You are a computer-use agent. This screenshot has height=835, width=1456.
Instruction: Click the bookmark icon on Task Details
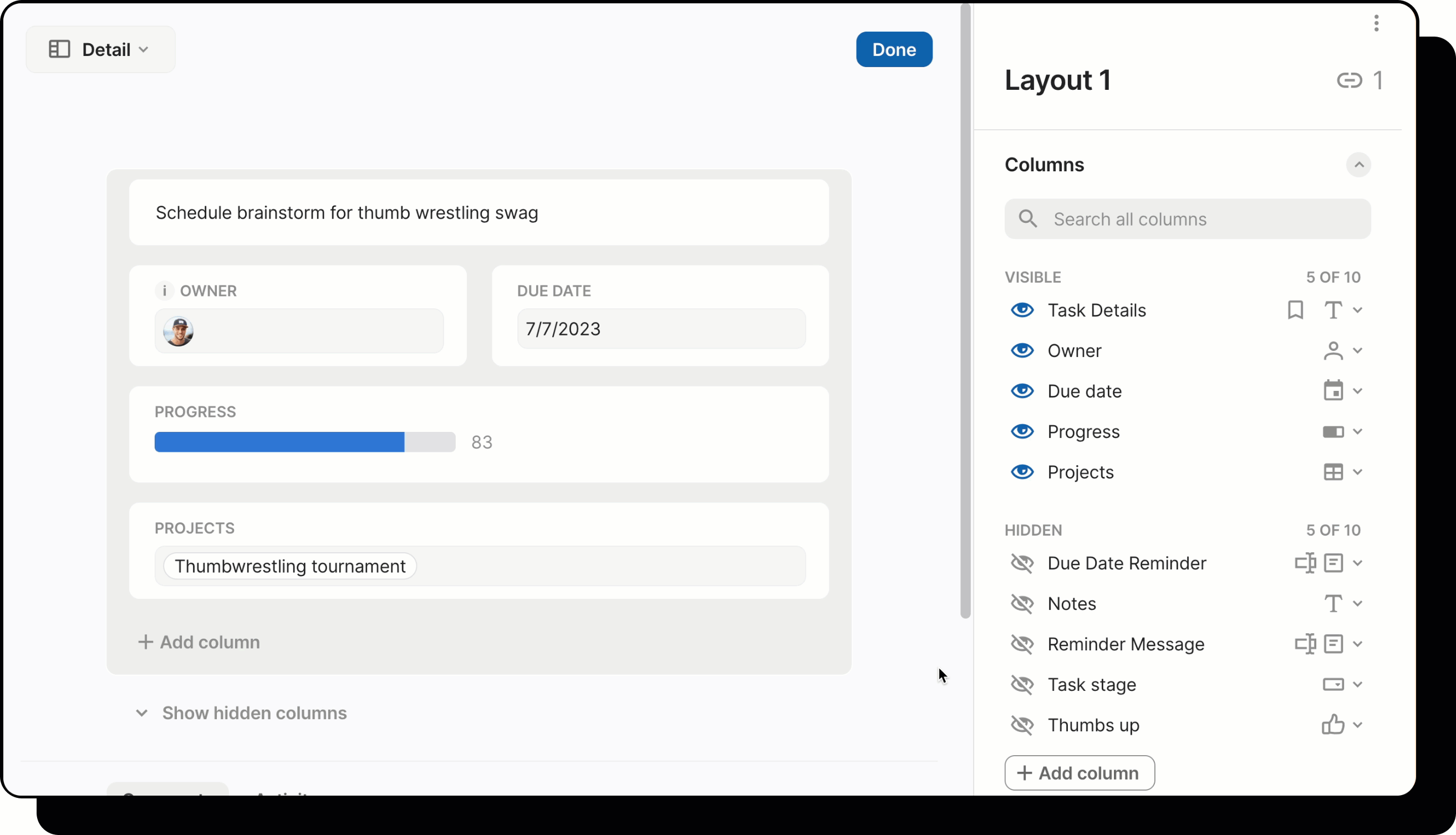tap(1295, 310)
